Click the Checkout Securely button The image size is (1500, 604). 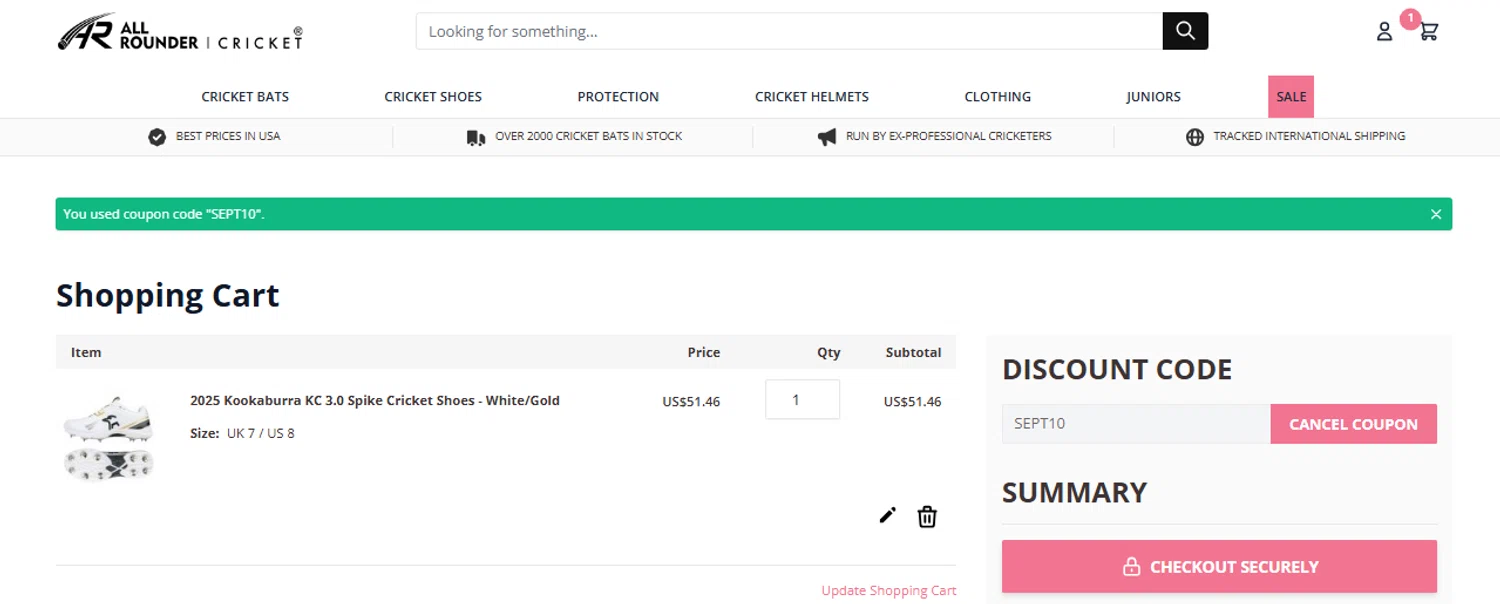[1219, 567]
